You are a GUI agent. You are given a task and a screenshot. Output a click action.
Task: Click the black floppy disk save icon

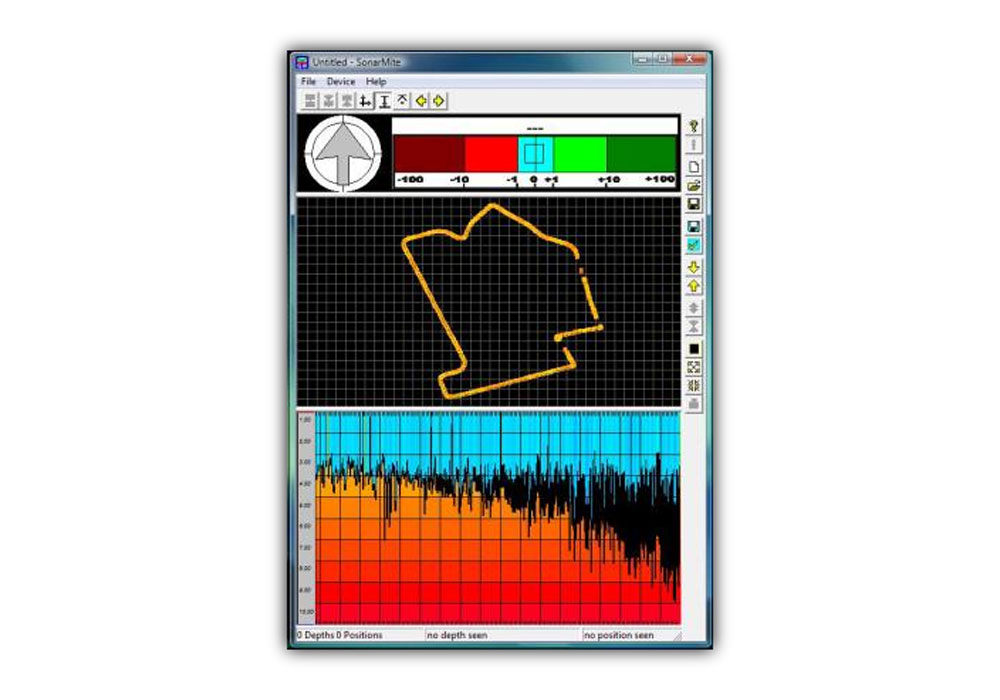(694, 204)
